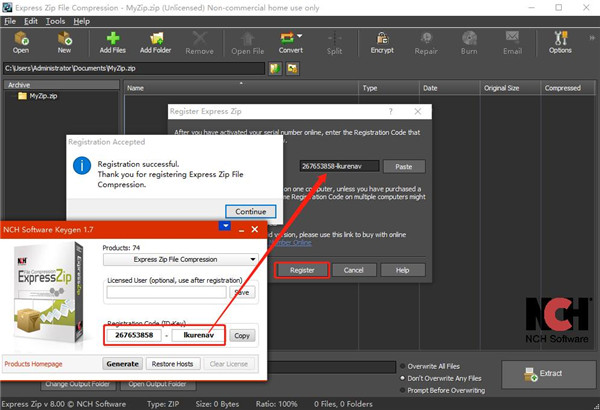The height and width of the screenshot is (410, 600).
Task: Click the Paste button in Register dialog
Action: point(404,167)
